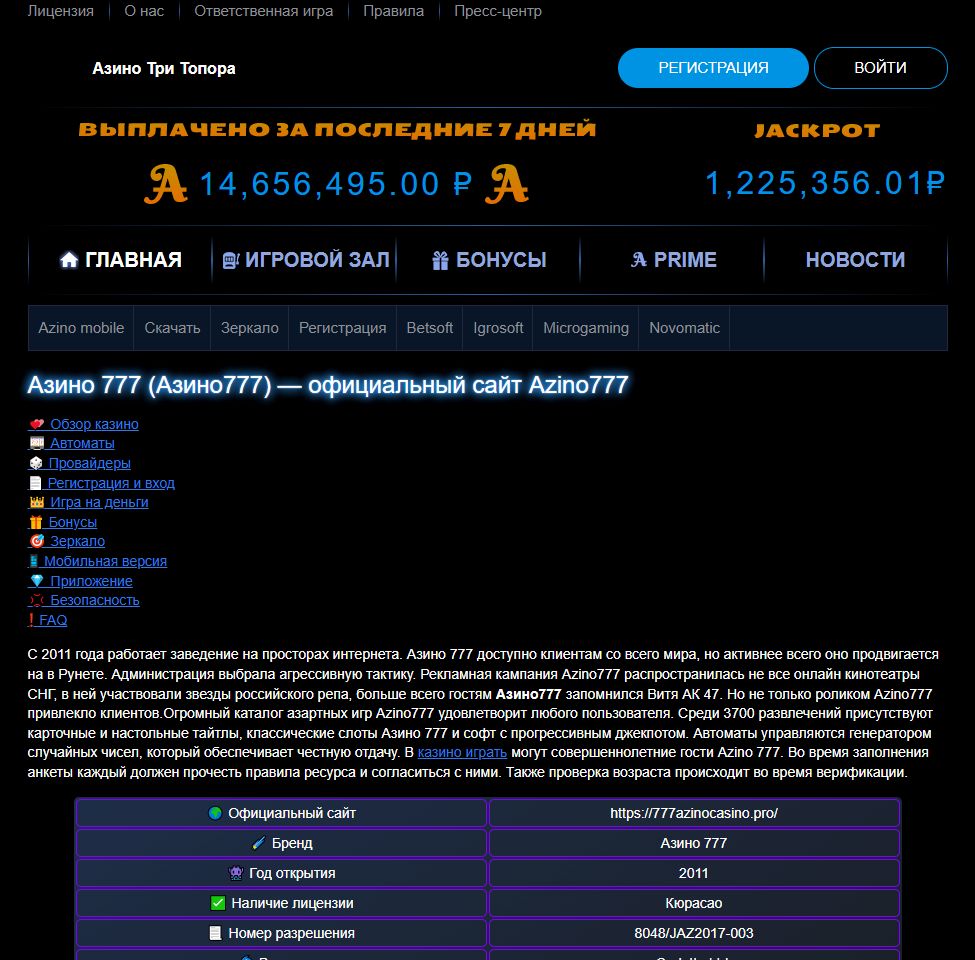Switch to the Azino mobile tab
Viewport: 975px width, 960px height.
click(x=80, y=327)
